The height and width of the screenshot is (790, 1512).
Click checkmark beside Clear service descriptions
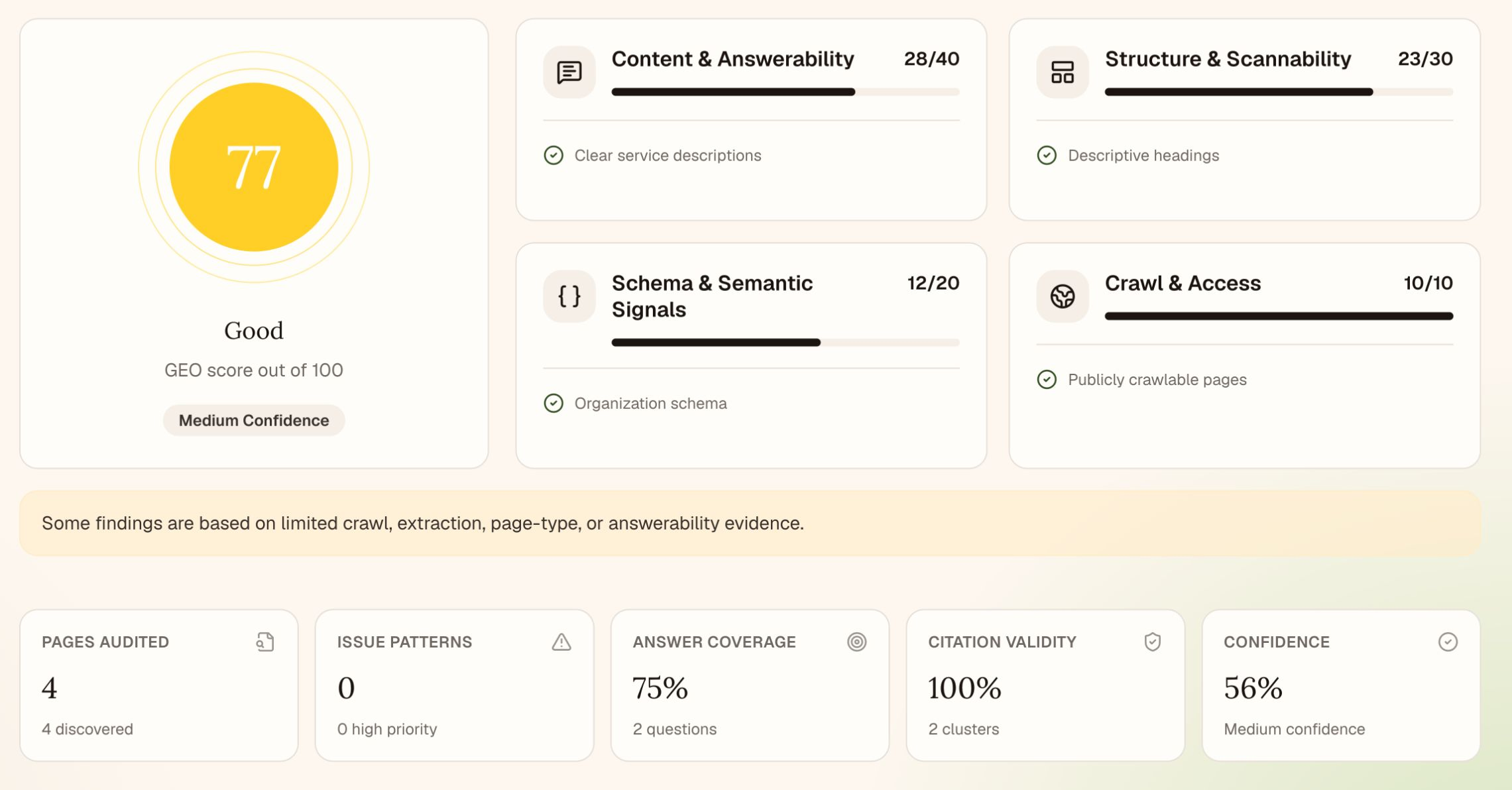pos(553,155)
